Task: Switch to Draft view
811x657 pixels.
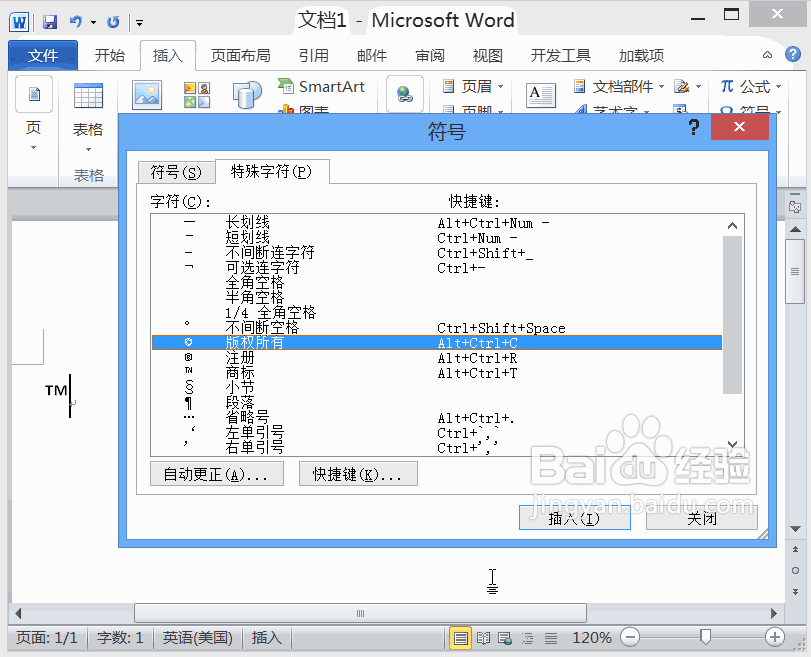Action: (x=551, y=638)
